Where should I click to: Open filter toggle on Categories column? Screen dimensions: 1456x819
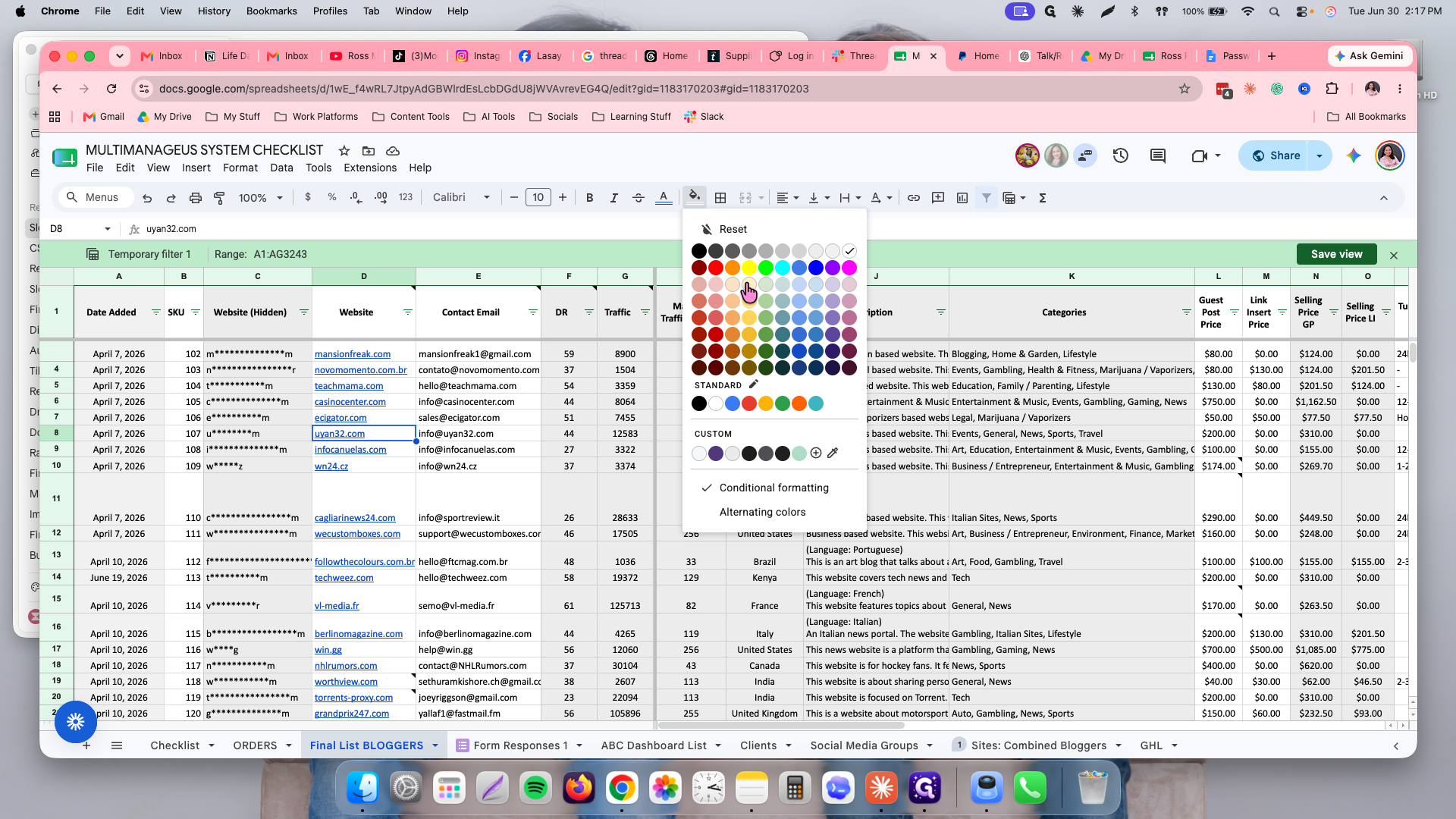click(x=1186, y=312)
